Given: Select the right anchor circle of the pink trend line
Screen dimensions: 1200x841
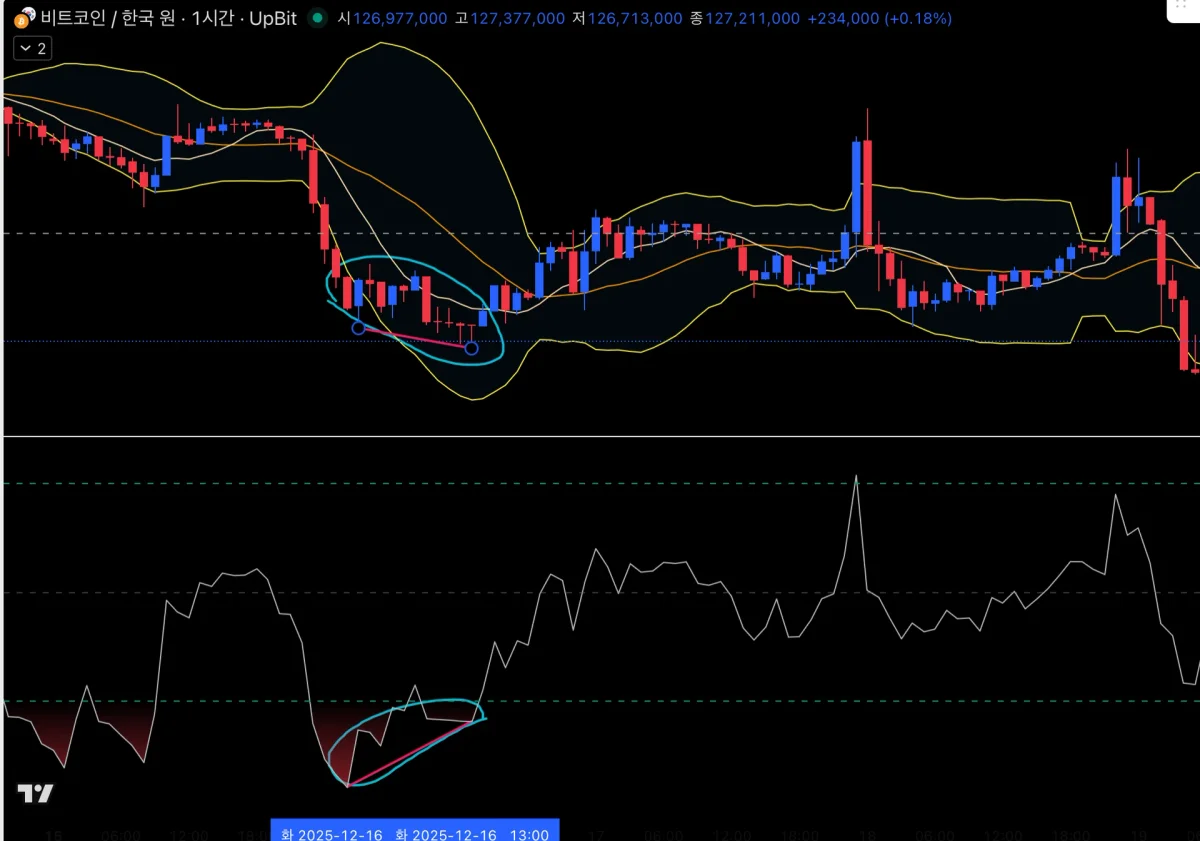Looking at the screenshot, I should pyautogui.click(x=471, y=348).
